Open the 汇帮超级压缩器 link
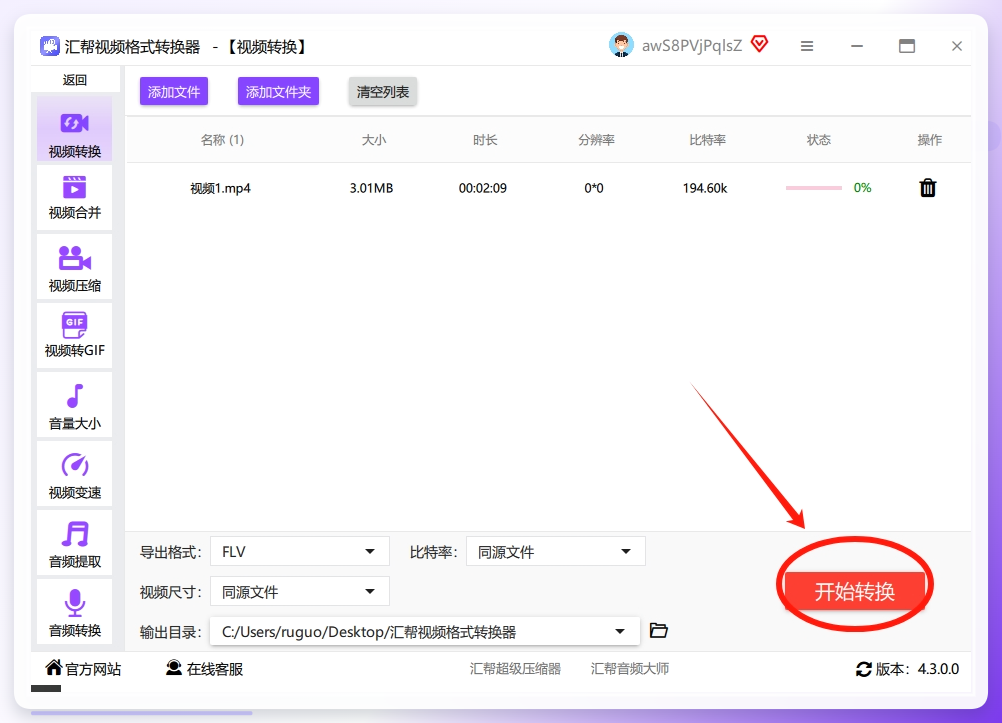The image size is (1002, 723). pyautogui.click(x=515, y=669)
